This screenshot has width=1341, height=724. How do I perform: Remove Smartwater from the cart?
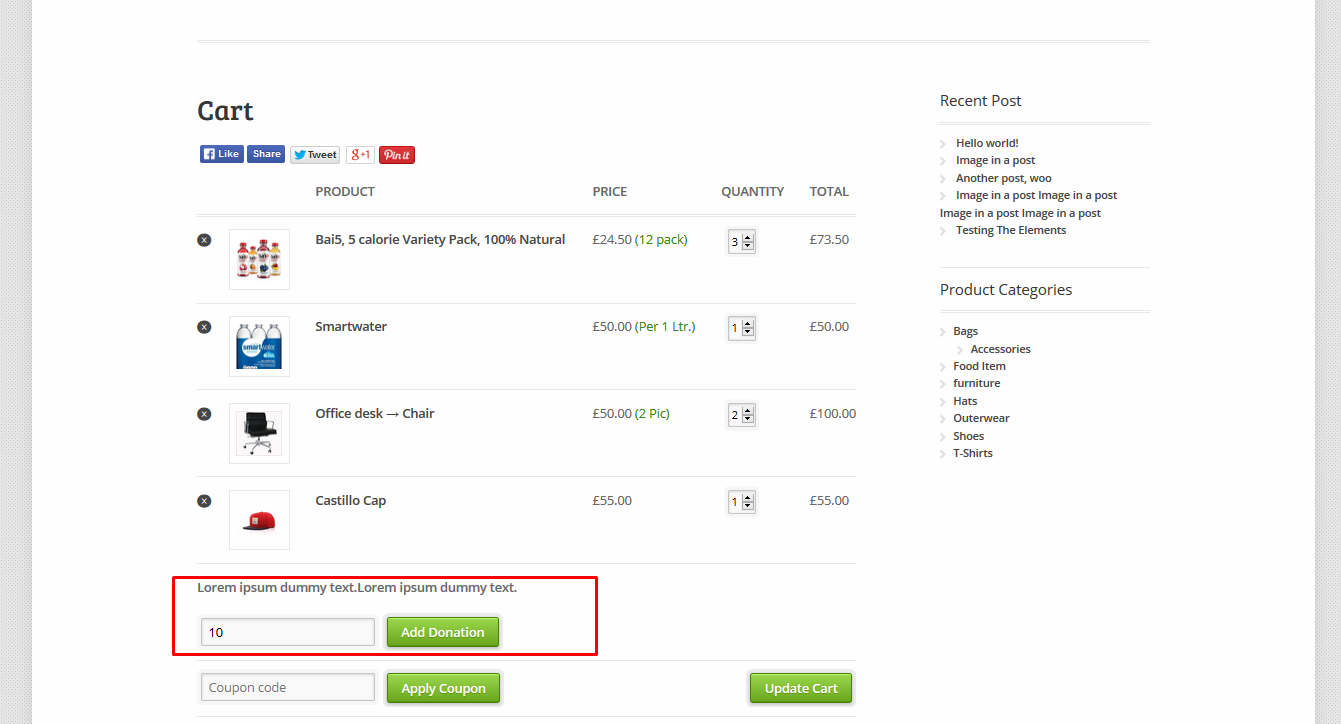point(204,326)
